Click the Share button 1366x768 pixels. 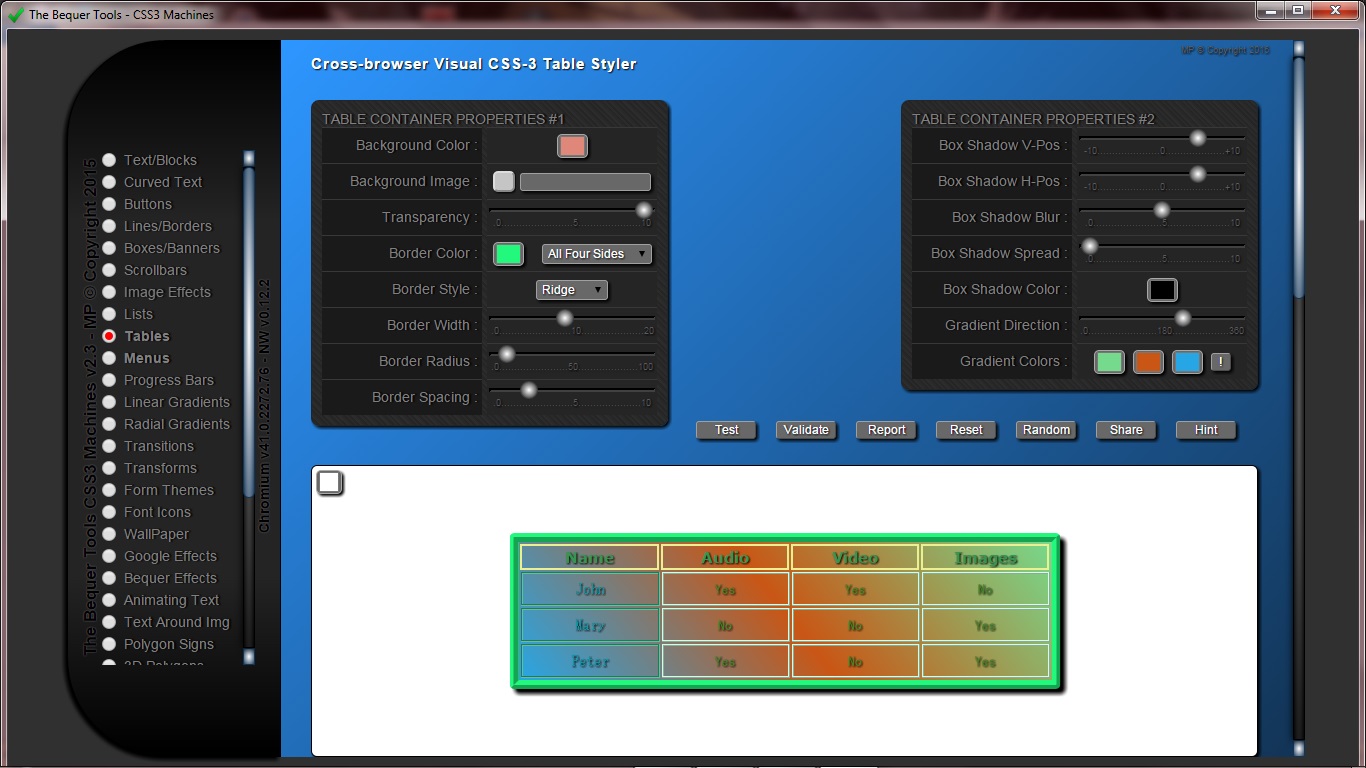1127,430
